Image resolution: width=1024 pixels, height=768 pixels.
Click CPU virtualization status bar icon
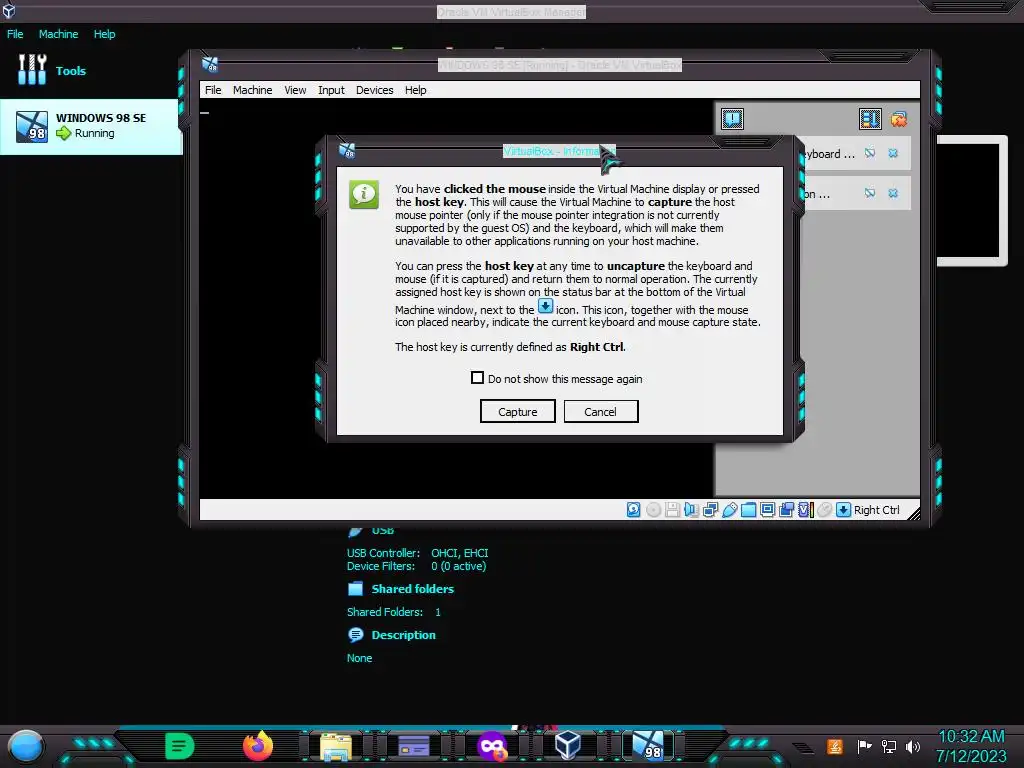click(x=806, y=510)
